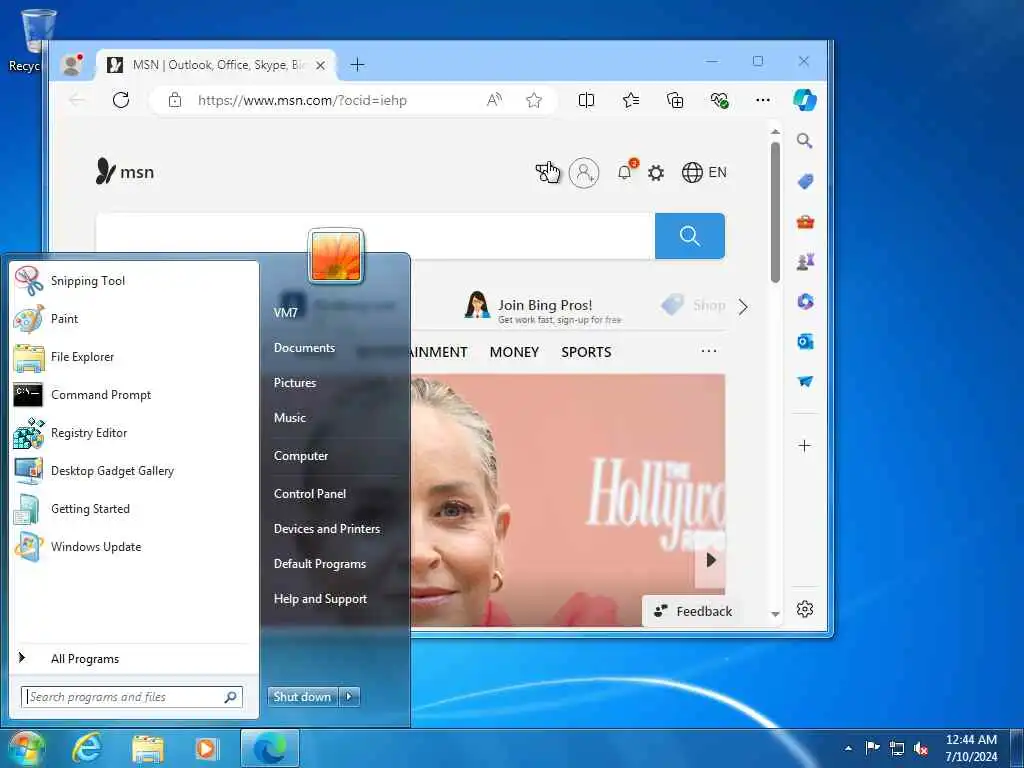Open Tools briefcase in sidebar
The width and height of the screenshot is (1024, 768).
pos(805,221)
